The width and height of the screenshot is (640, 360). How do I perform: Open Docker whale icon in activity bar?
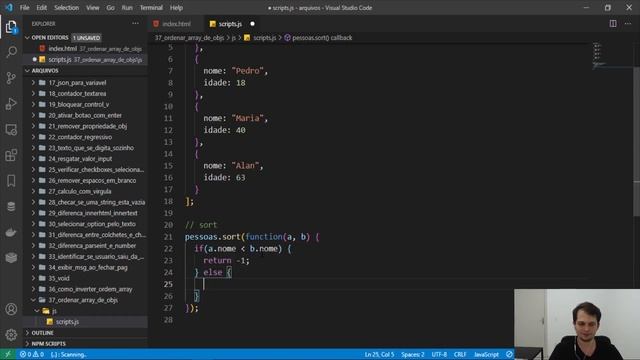click(x=11, y=232)
